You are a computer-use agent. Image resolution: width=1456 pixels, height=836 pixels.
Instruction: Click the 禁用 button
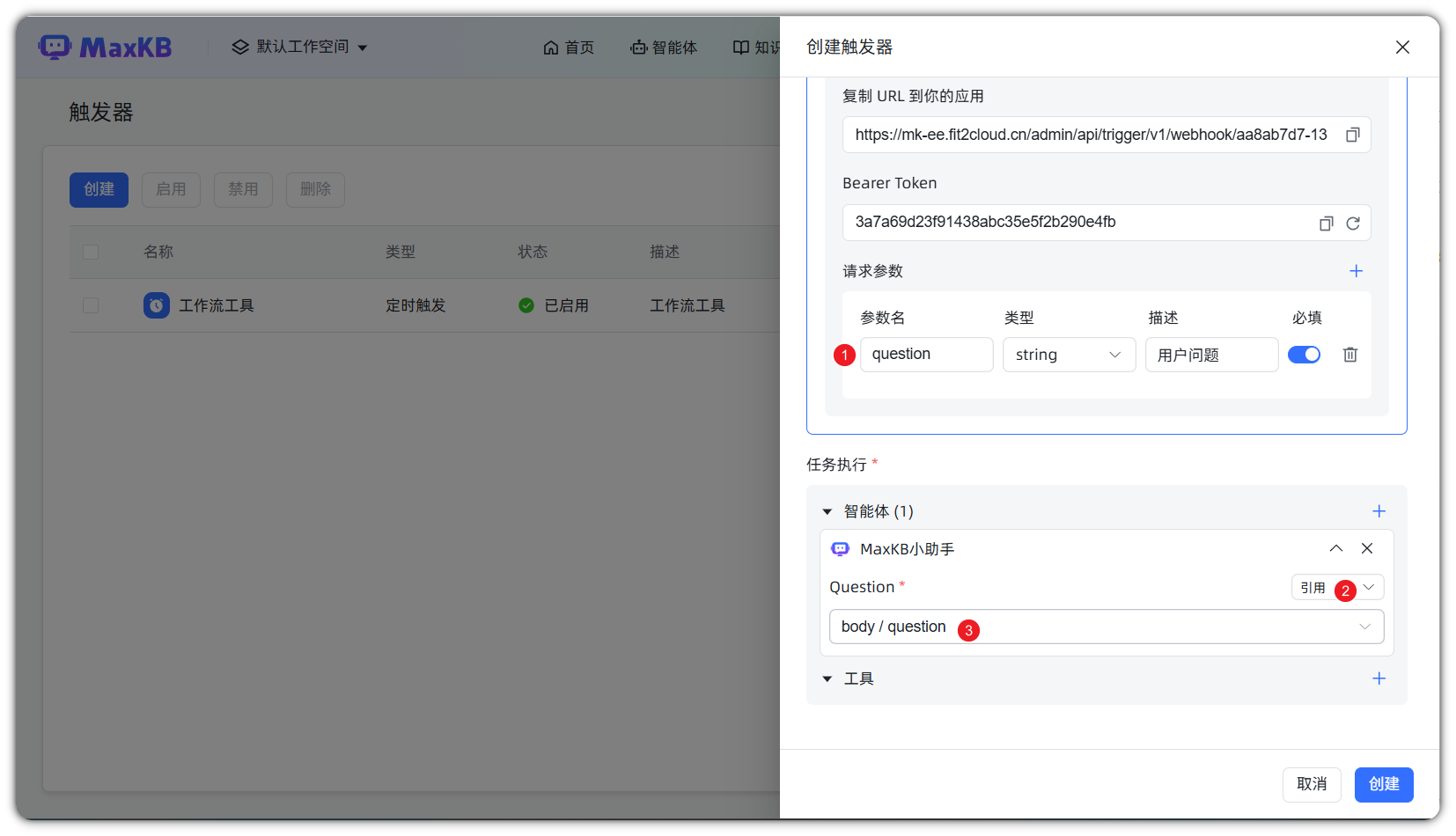pyautogui.click(x=243, y=189)
